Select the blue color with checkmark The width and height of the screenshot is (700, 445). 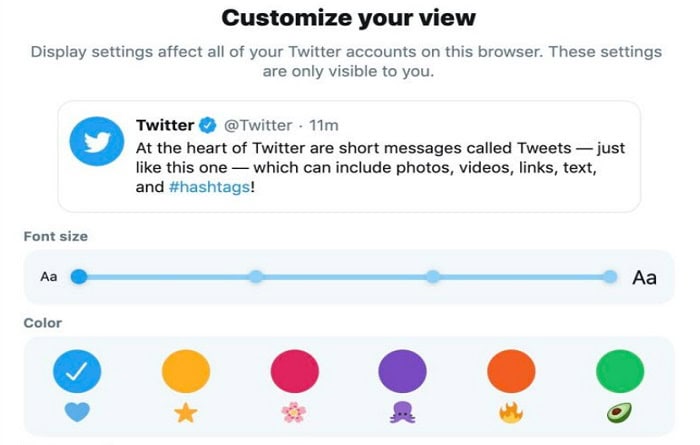(x=77, y=371)
